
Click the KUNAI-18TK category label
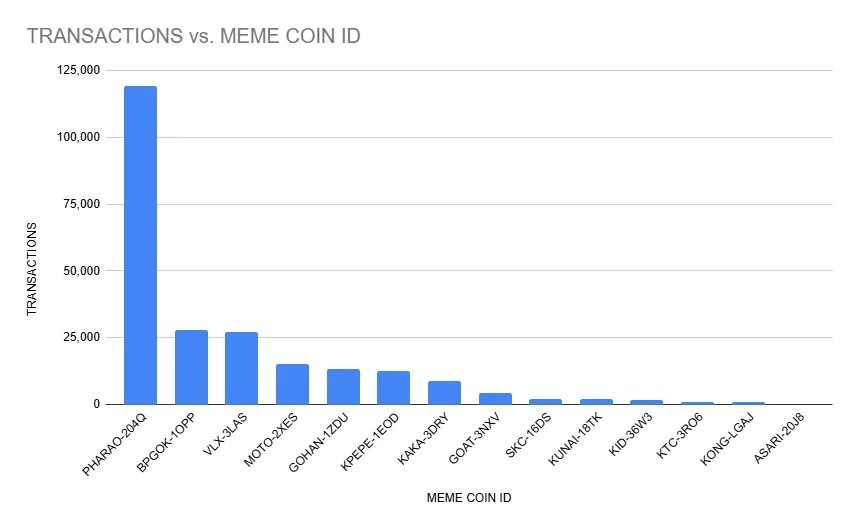(575, 439)
